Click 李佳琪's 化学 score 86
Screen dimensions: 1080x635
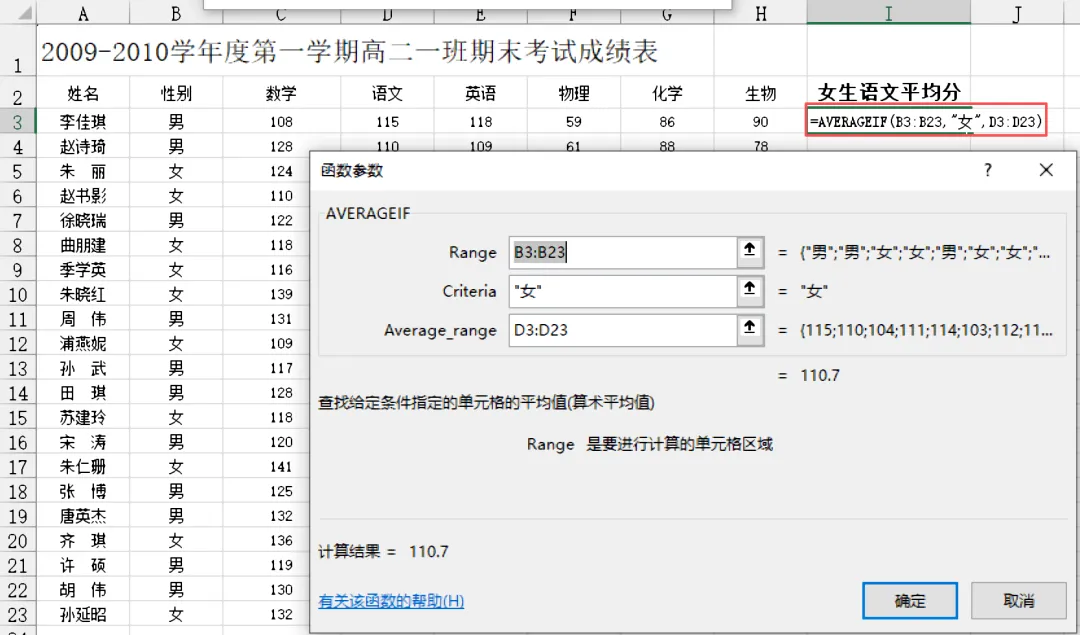pyautogui.click(x=667, y=122)
